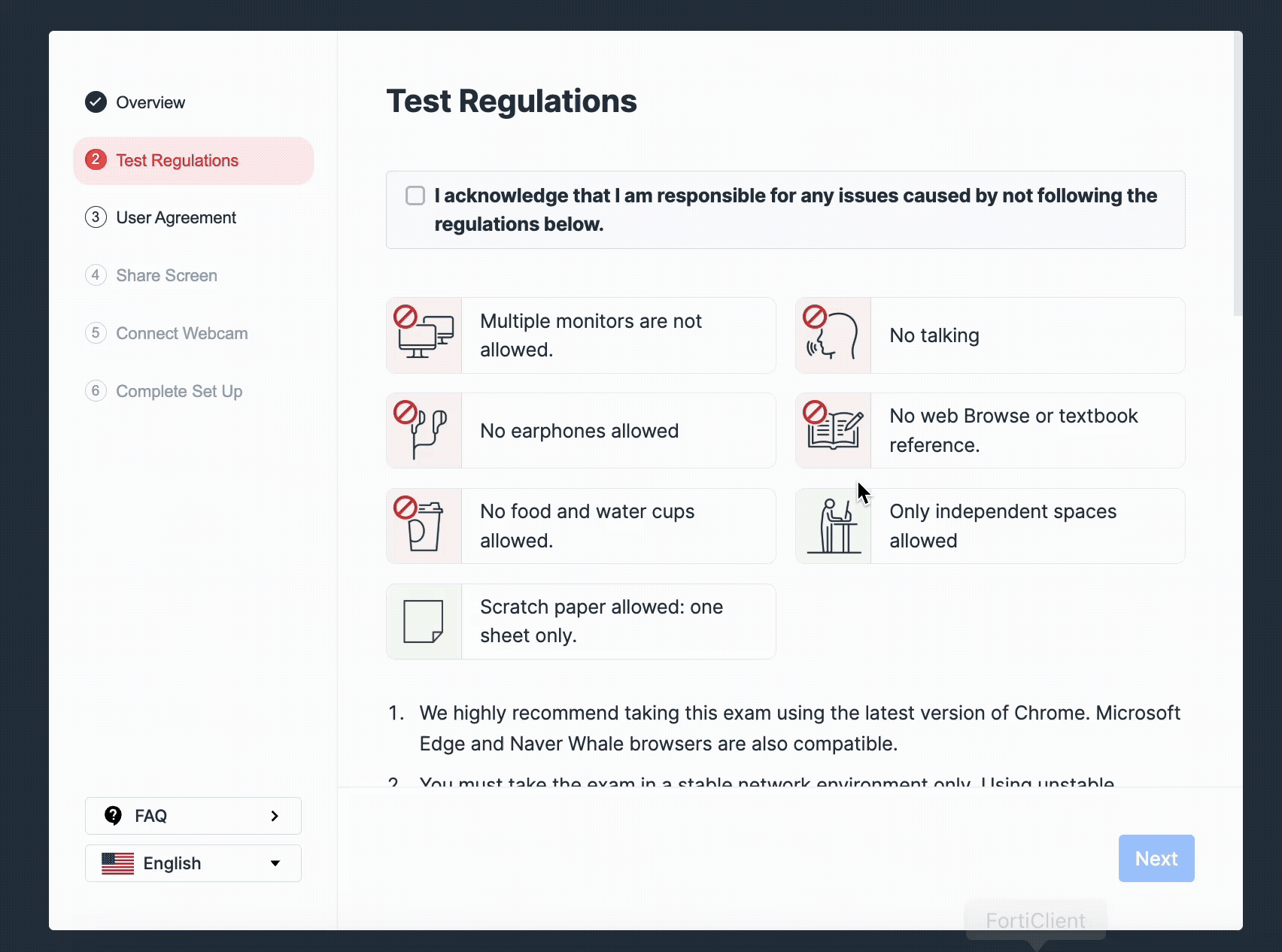The image size is (1282, 952).
Task: Click the independent spaces desk icon
Action: (x=834, y=526)
